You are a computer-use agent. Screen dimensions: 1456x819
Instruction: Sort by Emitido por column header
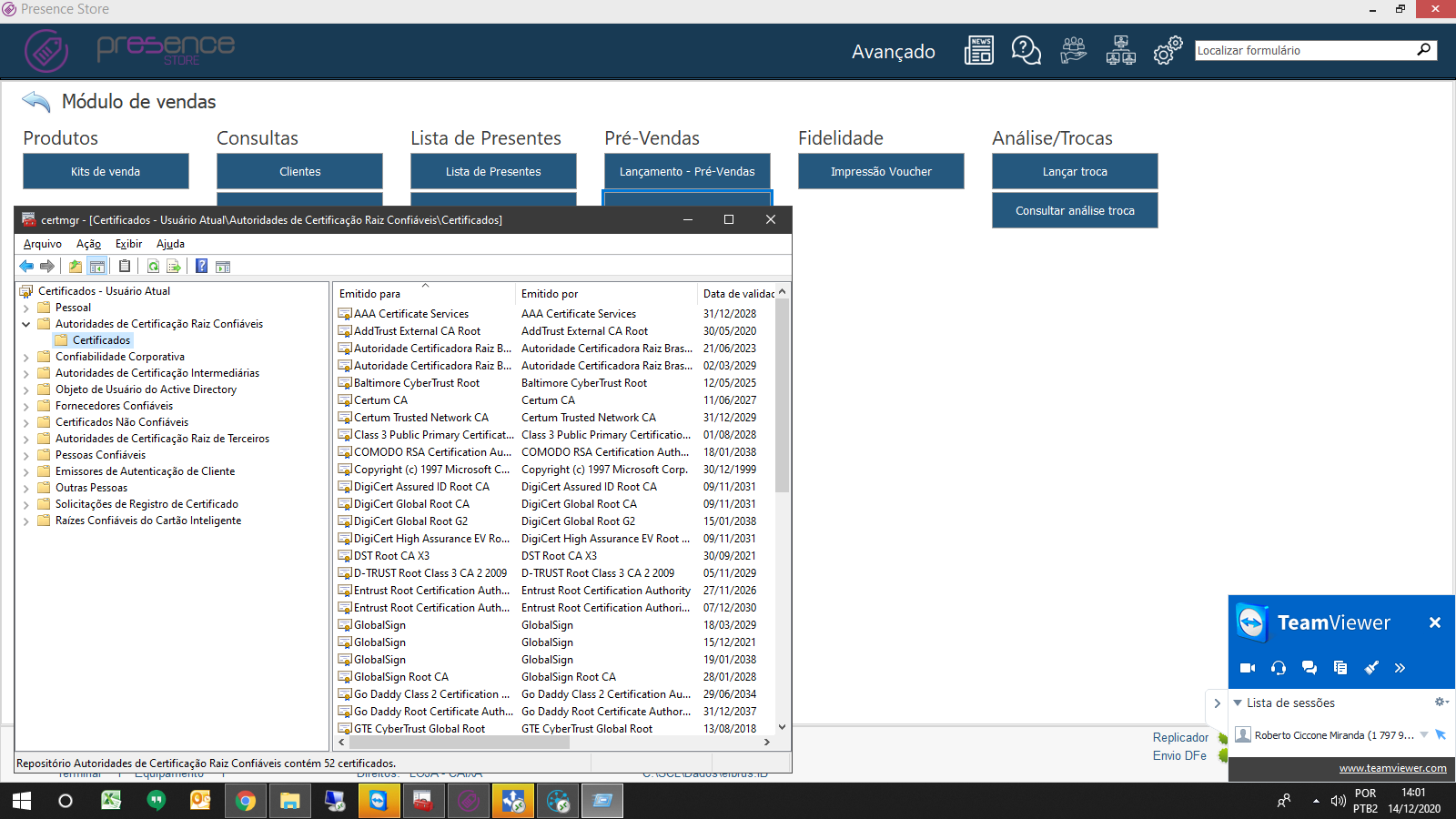pos(606,293)
